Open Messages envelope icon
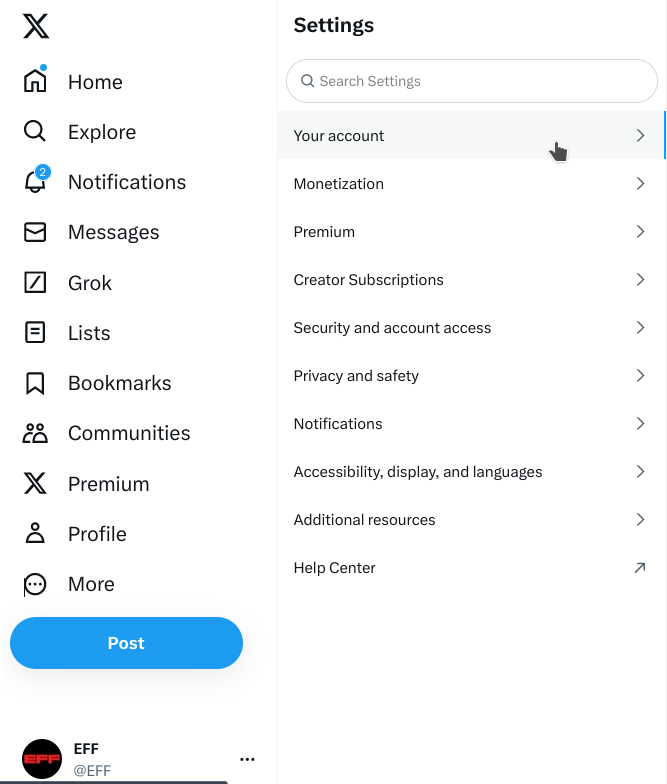Screen dimensions: 667x784 pos(35,232)
